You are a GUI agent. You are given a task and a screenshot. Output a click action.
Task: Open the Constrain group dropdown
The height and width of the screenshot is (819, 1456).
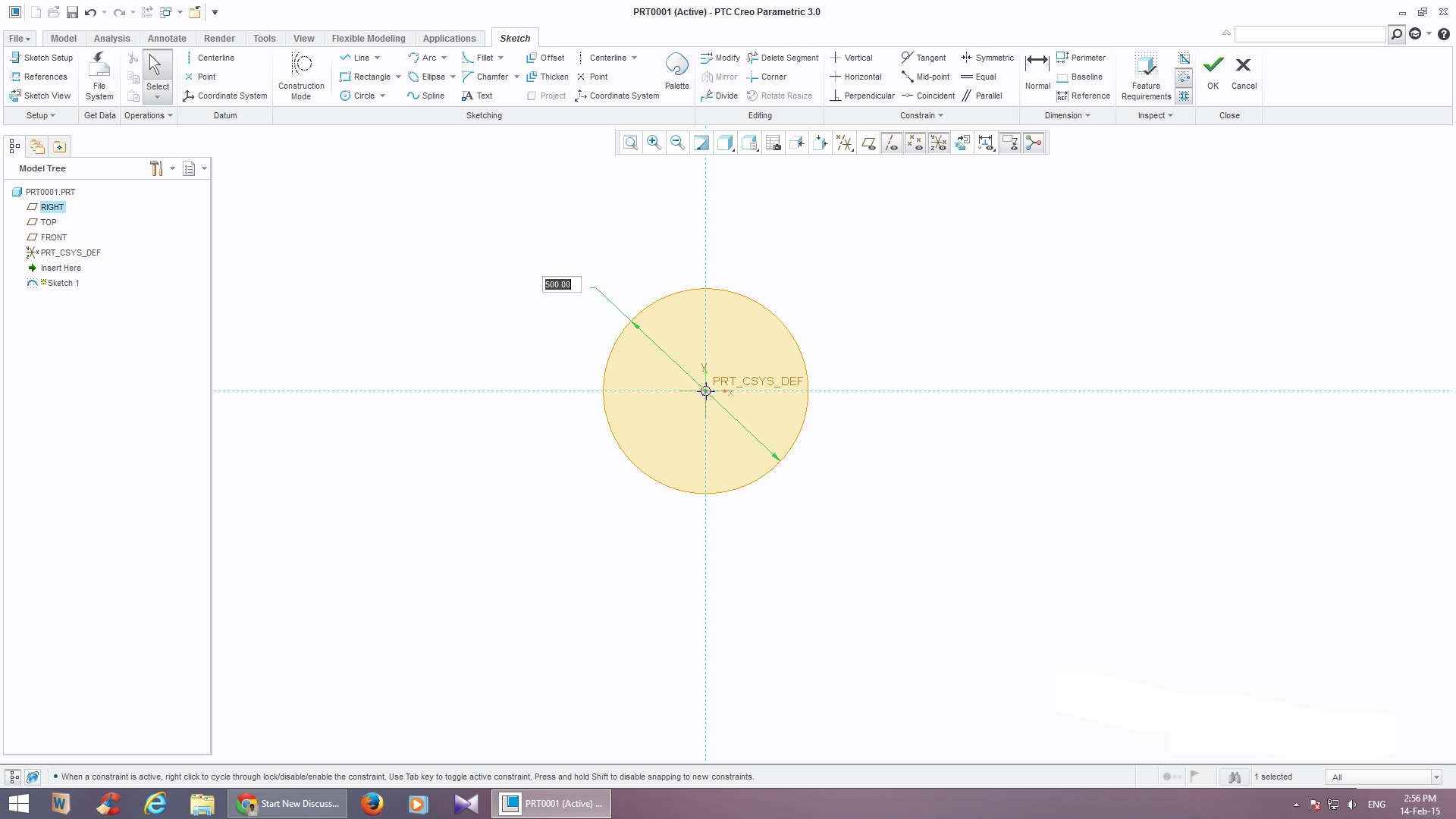point(921,115)
